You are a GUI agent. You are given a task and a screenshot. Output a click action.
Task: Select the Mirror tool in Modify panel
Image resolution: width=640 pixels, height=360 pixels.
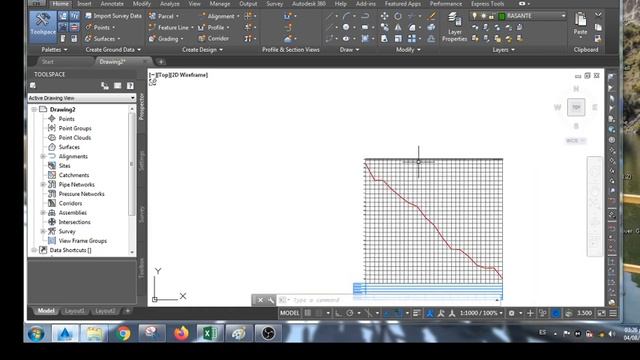point(398,27)
